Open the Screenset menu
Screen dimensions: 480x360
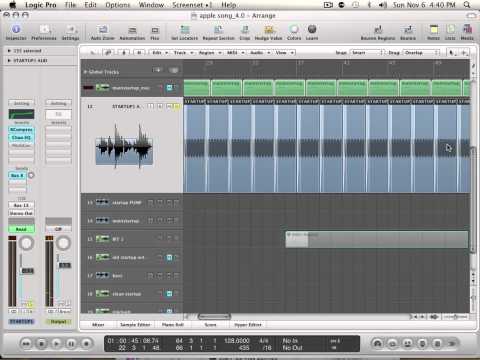192,5
